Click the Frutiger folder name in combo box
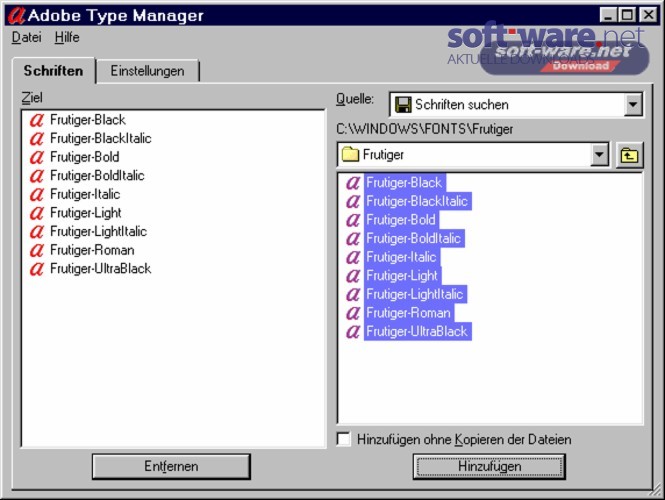 383,155
